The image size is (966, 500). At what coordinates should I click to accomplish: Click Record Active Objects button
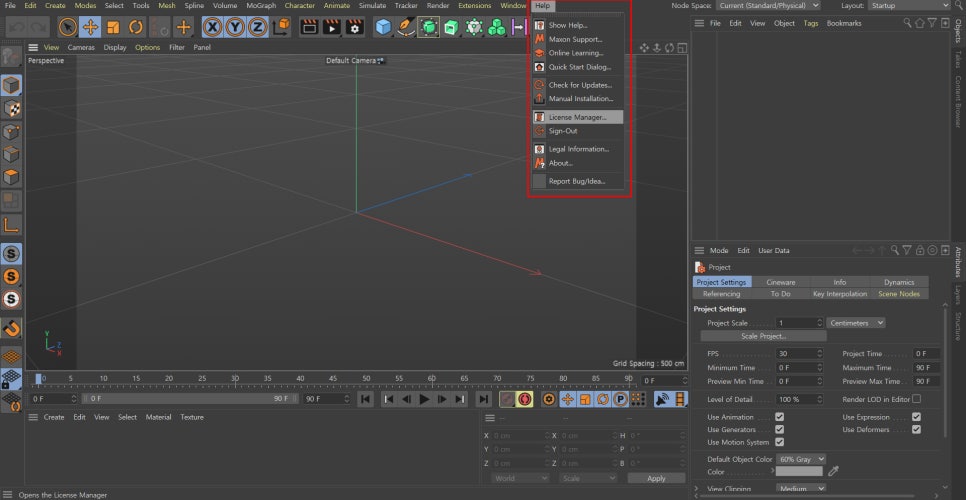pos(507,399)
